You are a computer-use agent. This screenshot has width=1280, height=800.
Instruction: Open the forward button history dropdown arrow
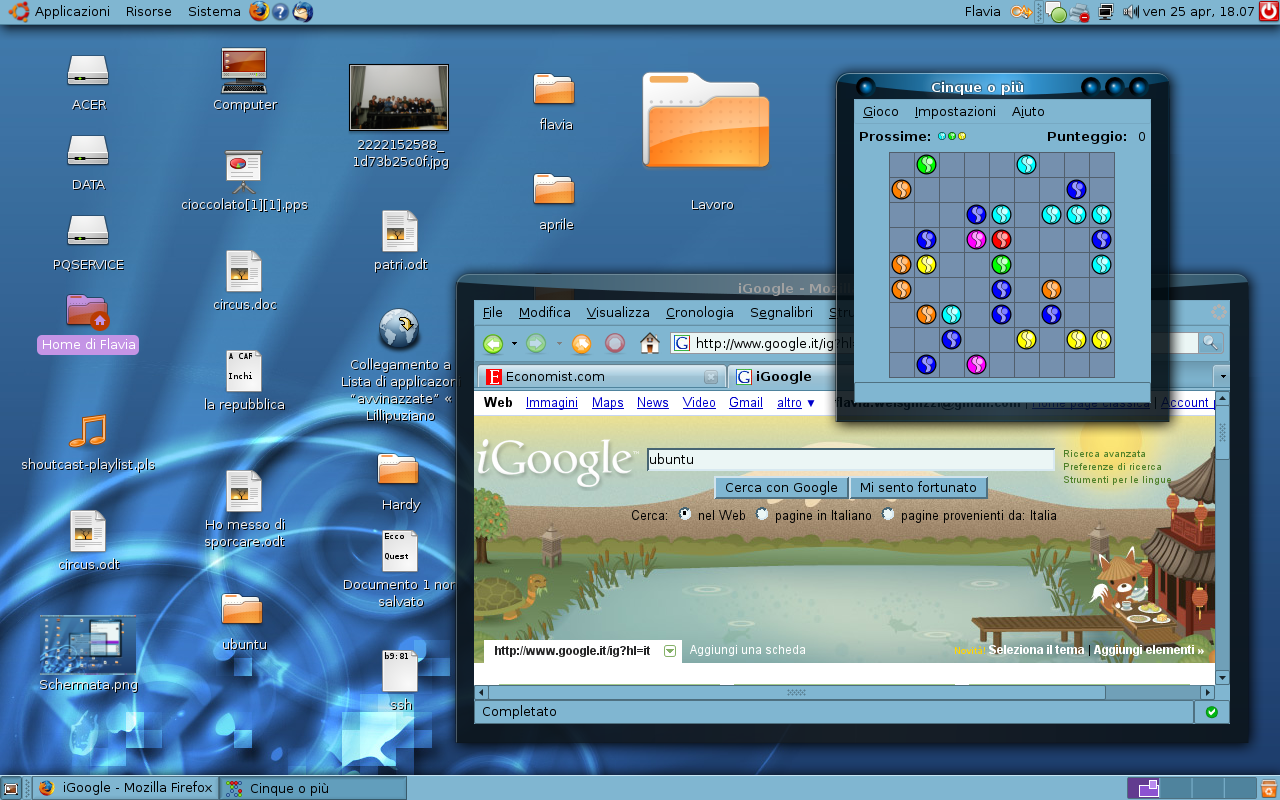point(558,344)
